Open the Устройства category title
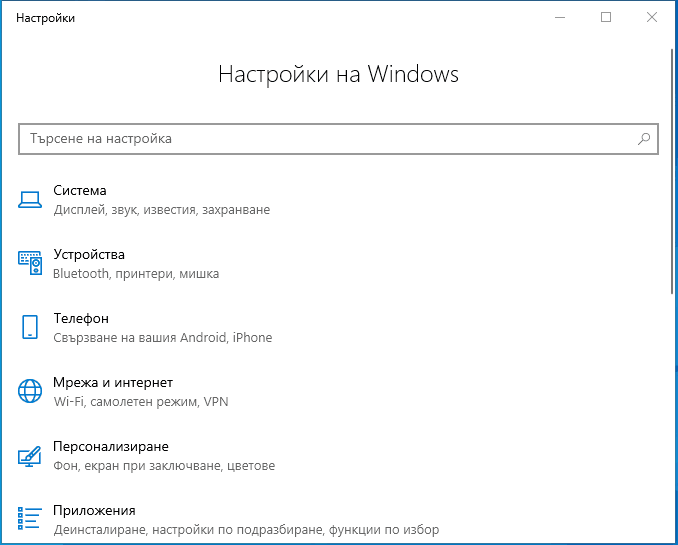The height and width of the screenshot is (545, 678). click(x=89, y=254)
